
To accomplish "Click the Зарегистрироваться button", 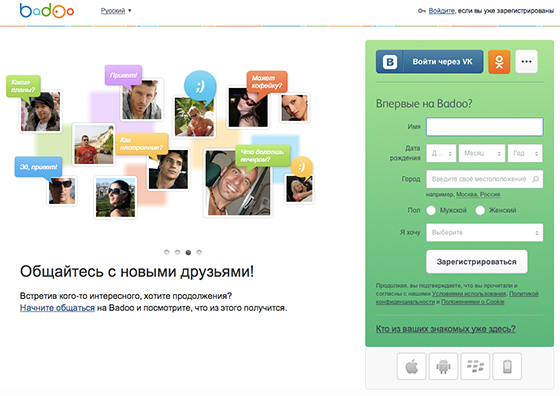I will [x=477, y=262].
